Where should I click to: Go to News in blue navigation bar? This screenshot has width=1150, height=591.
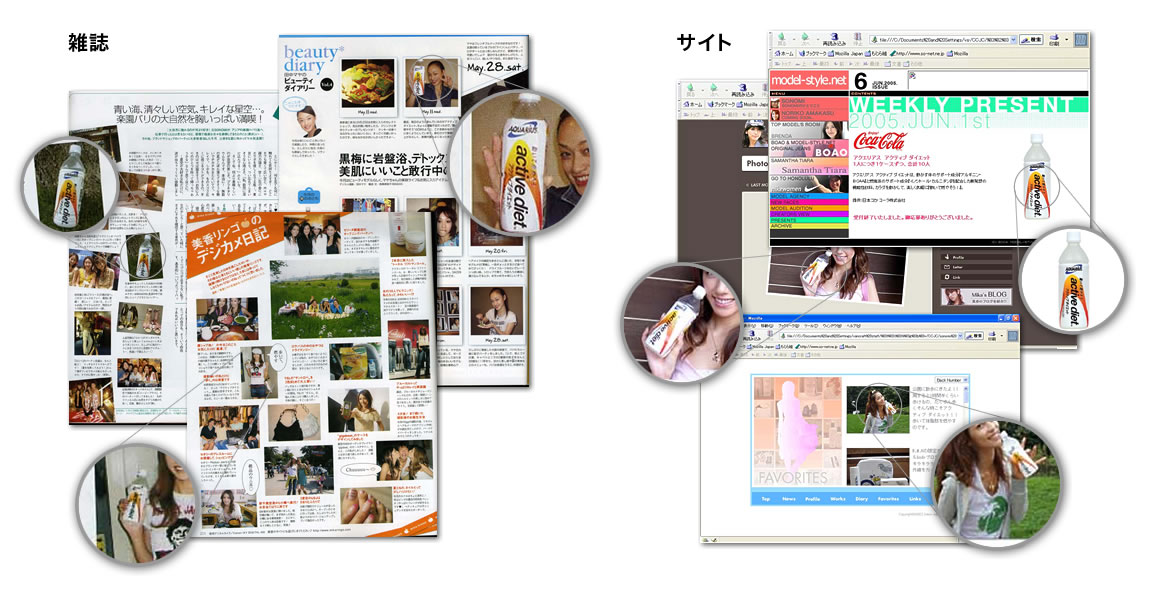pos(788,499)
